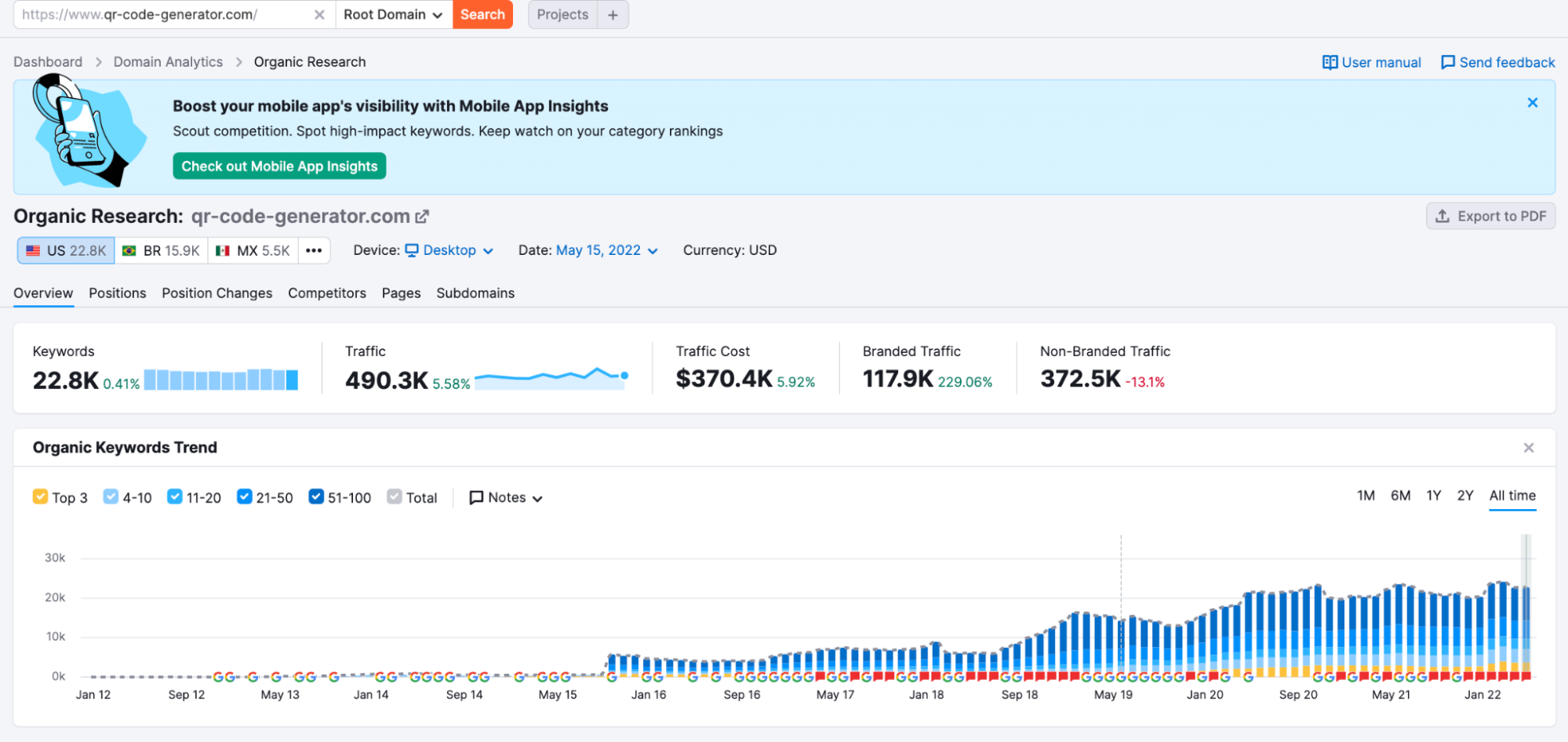Clear the URL search field
This screenshot has height=742, width=1568.
coord(319,15)
